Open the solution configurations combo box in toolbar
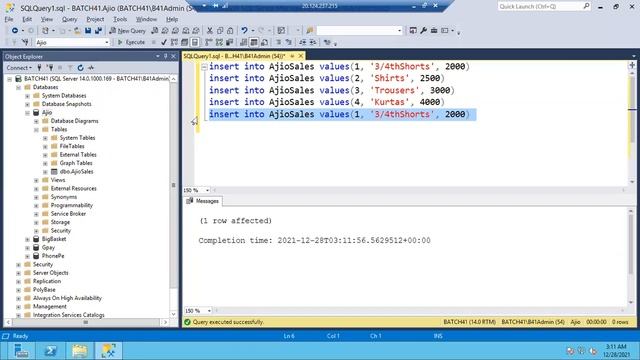The image size is (640, 360). [359, 31]
